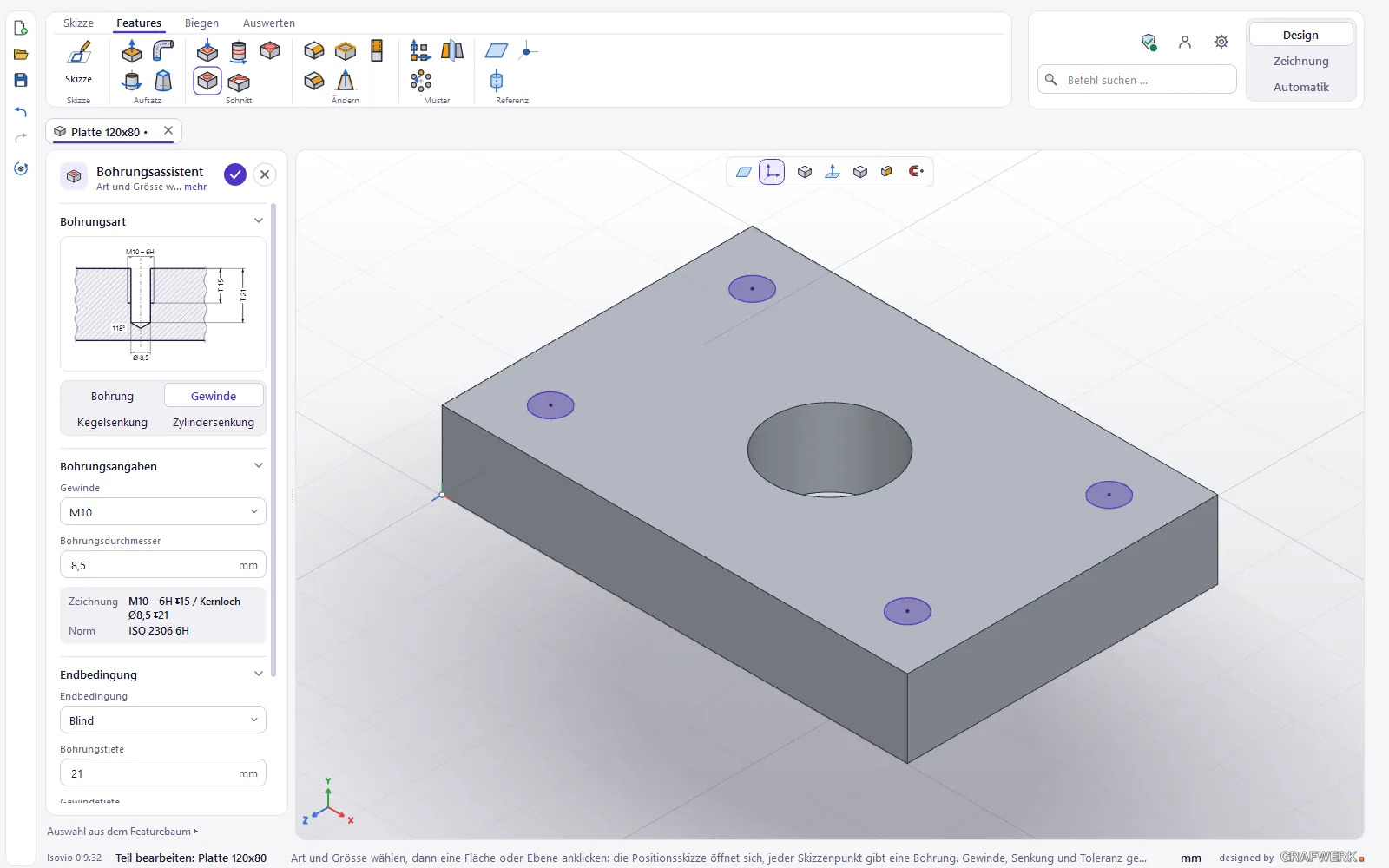1389x868 pixels.
Task: Toggle coordinate axes display in viewport toolbar
Action: 772,172
